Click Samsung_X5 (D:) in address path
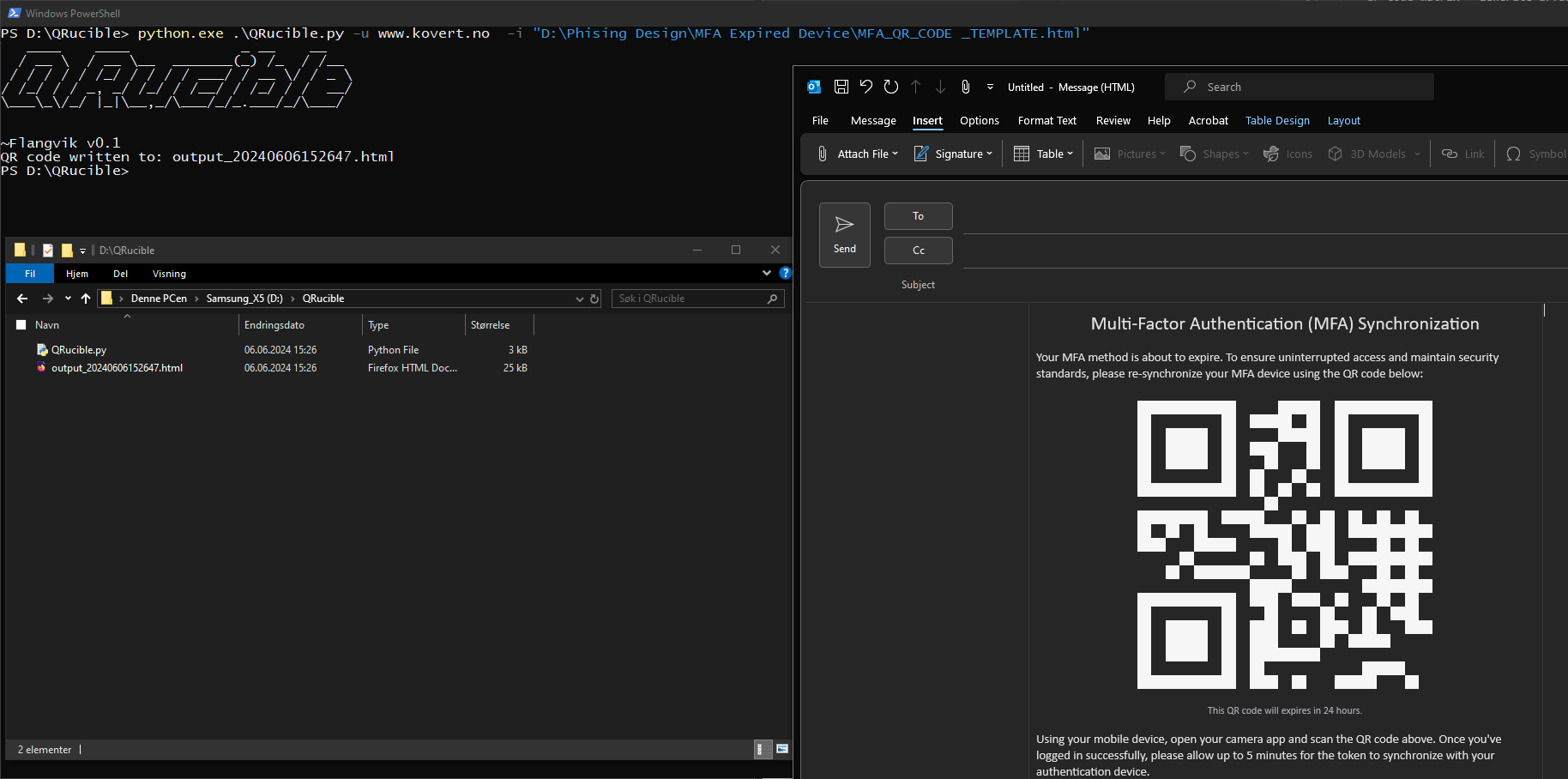The image size is (1568, 779). click(244, 299)
